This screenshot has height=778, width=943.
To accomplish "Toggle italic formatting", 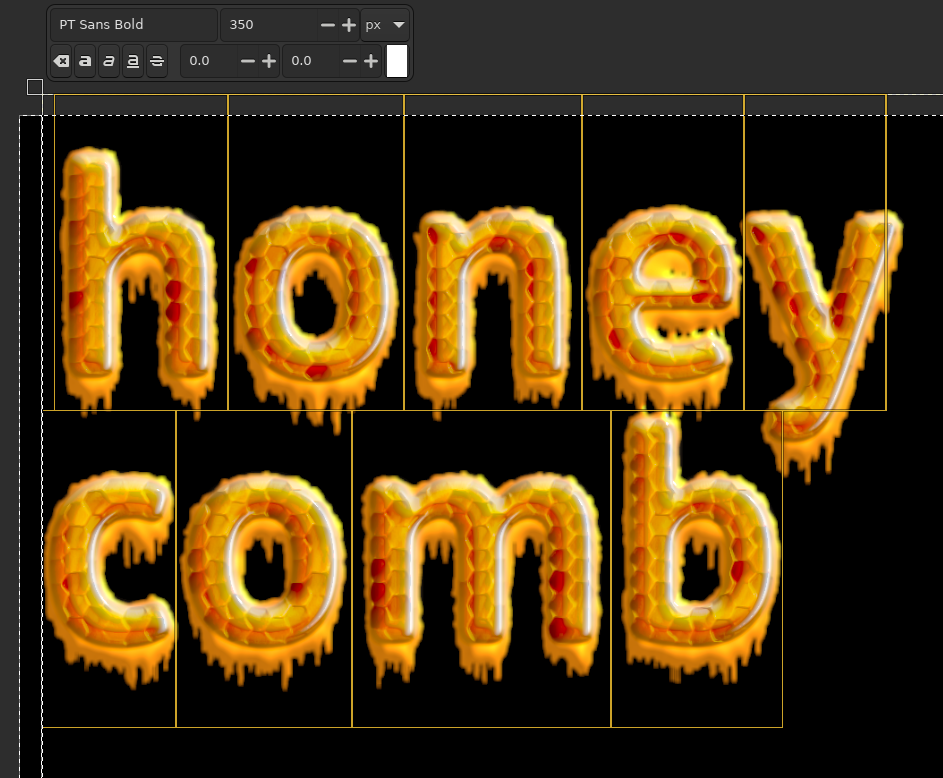I will pyautogui.click(x=109, y=61).
